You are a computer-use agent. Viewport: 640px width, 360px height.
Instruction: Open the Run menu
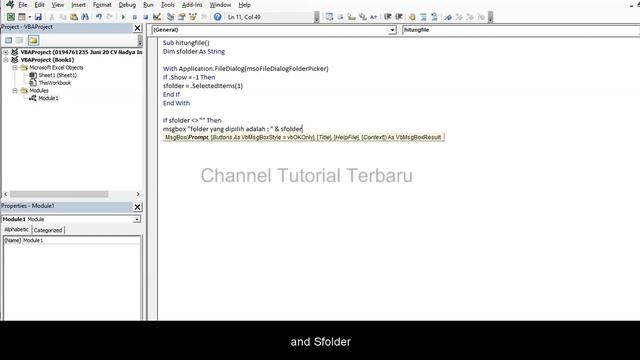[x=148, y=5]
